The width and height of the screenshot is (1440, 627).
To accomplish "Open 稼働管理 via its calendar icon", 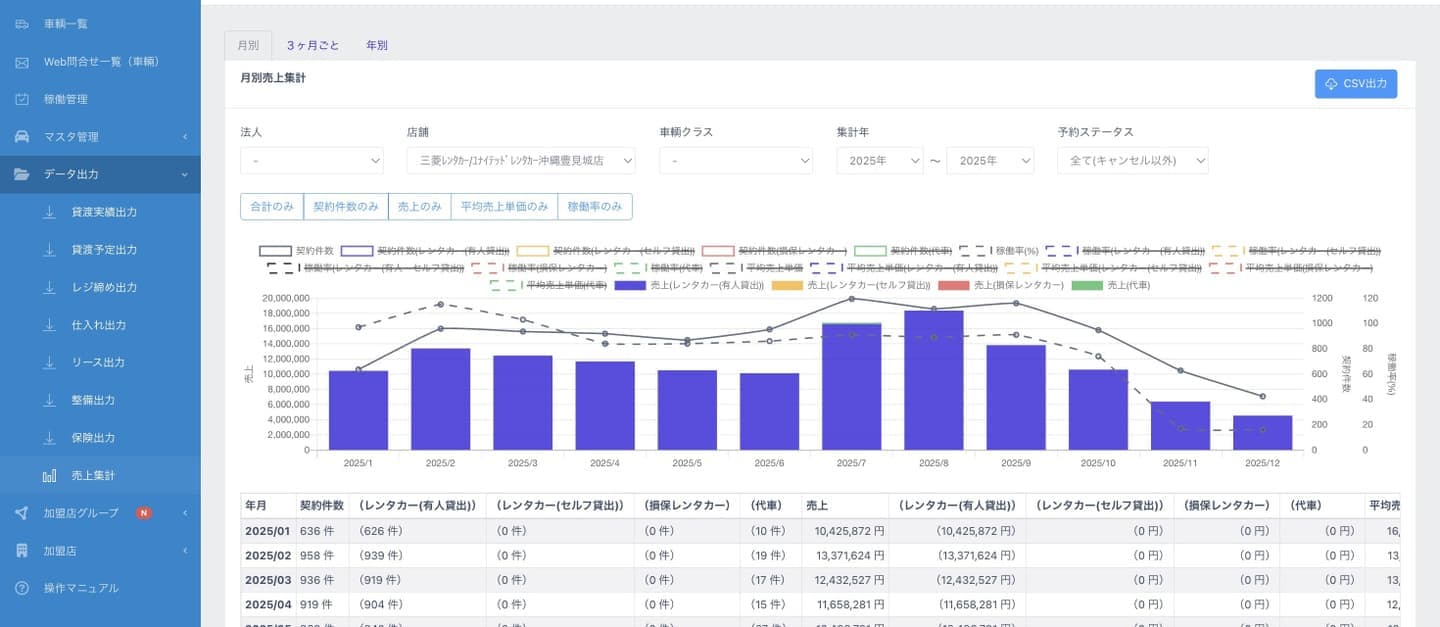I will pos(22,99).
